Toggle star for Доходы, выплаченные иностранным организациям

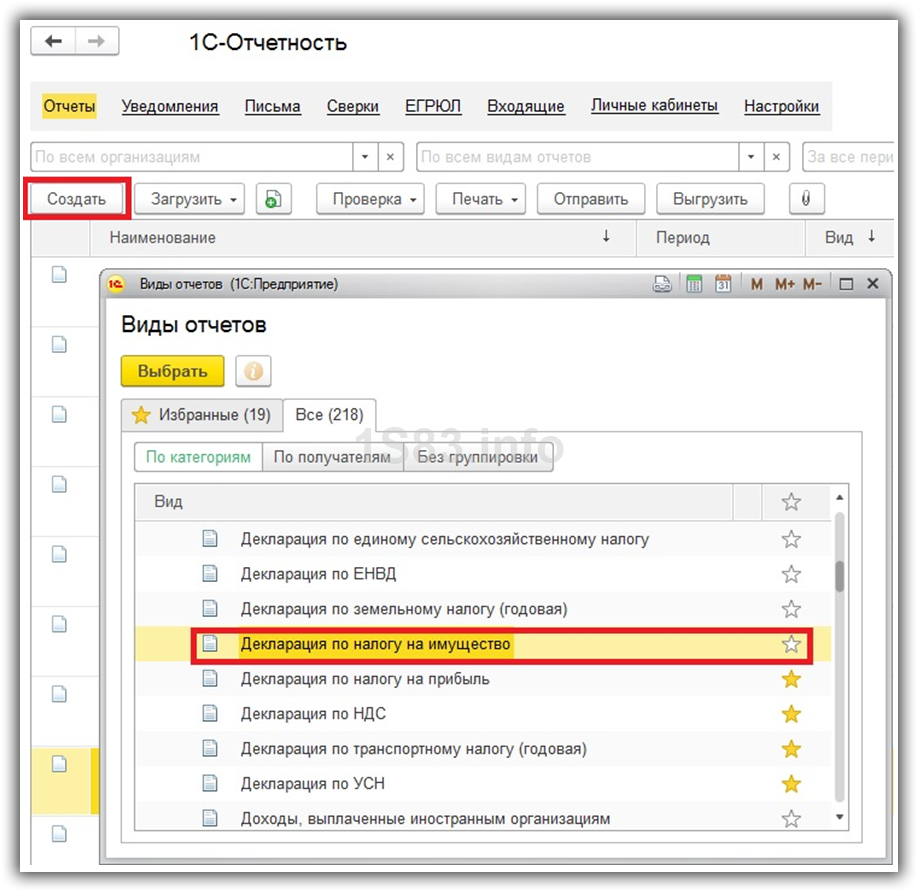(791, 818)
